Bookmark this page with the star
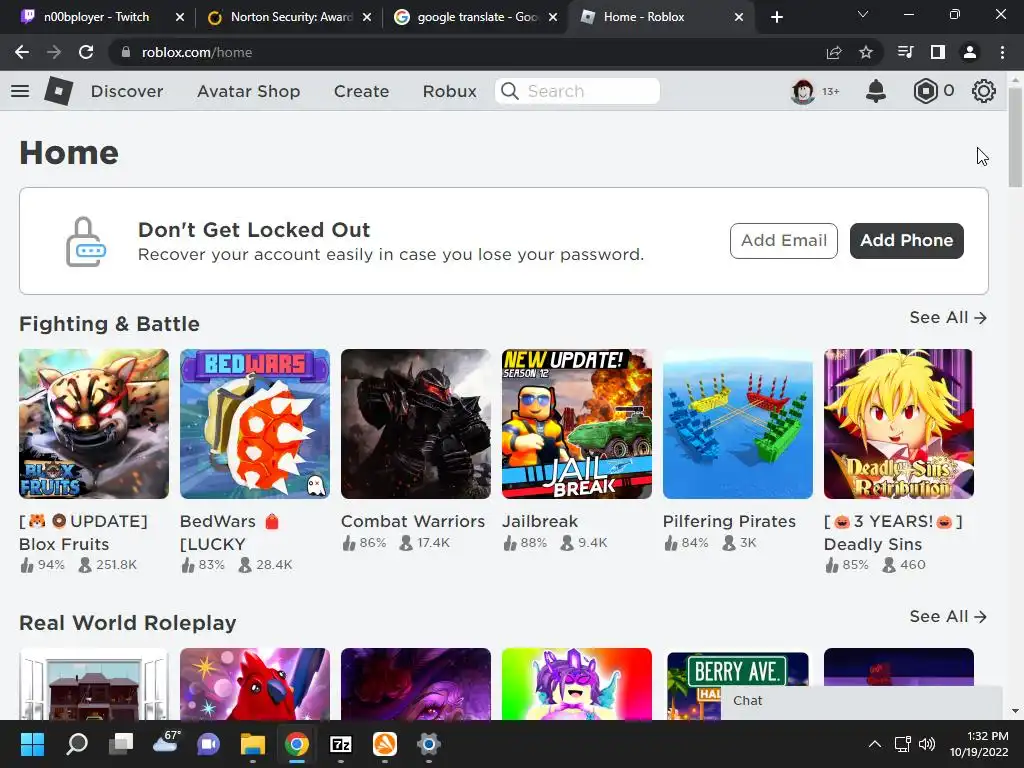This screenshot has height=768, width=1024. (x=866, y=52)
